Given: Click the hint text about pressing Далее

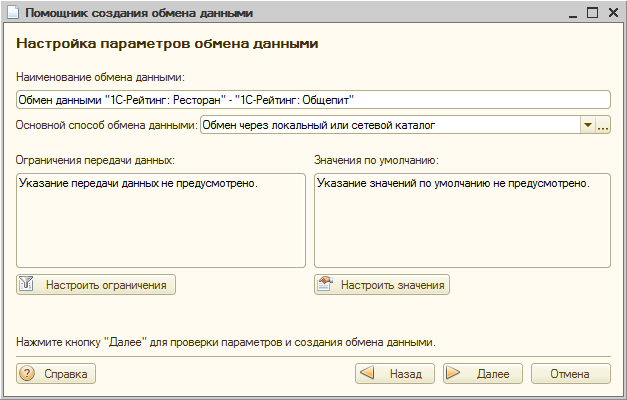Looking at the screenshot, I should pyautogui.click(x=226, y=342).
